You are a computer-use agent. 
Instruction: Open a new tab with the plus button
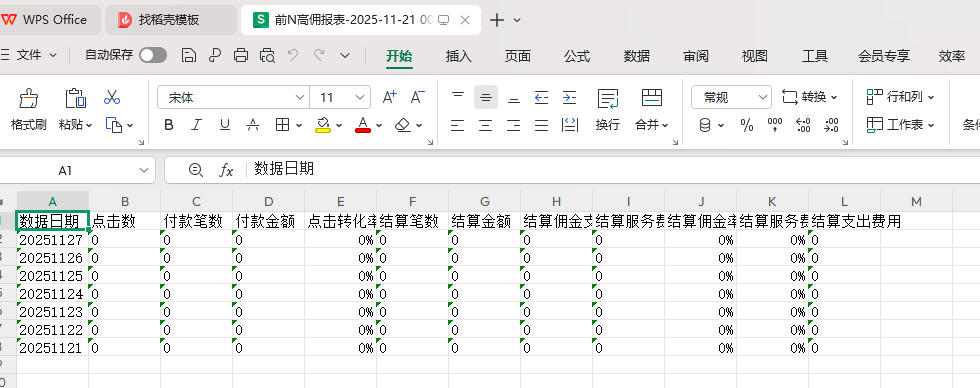click(x=497, y=20)
